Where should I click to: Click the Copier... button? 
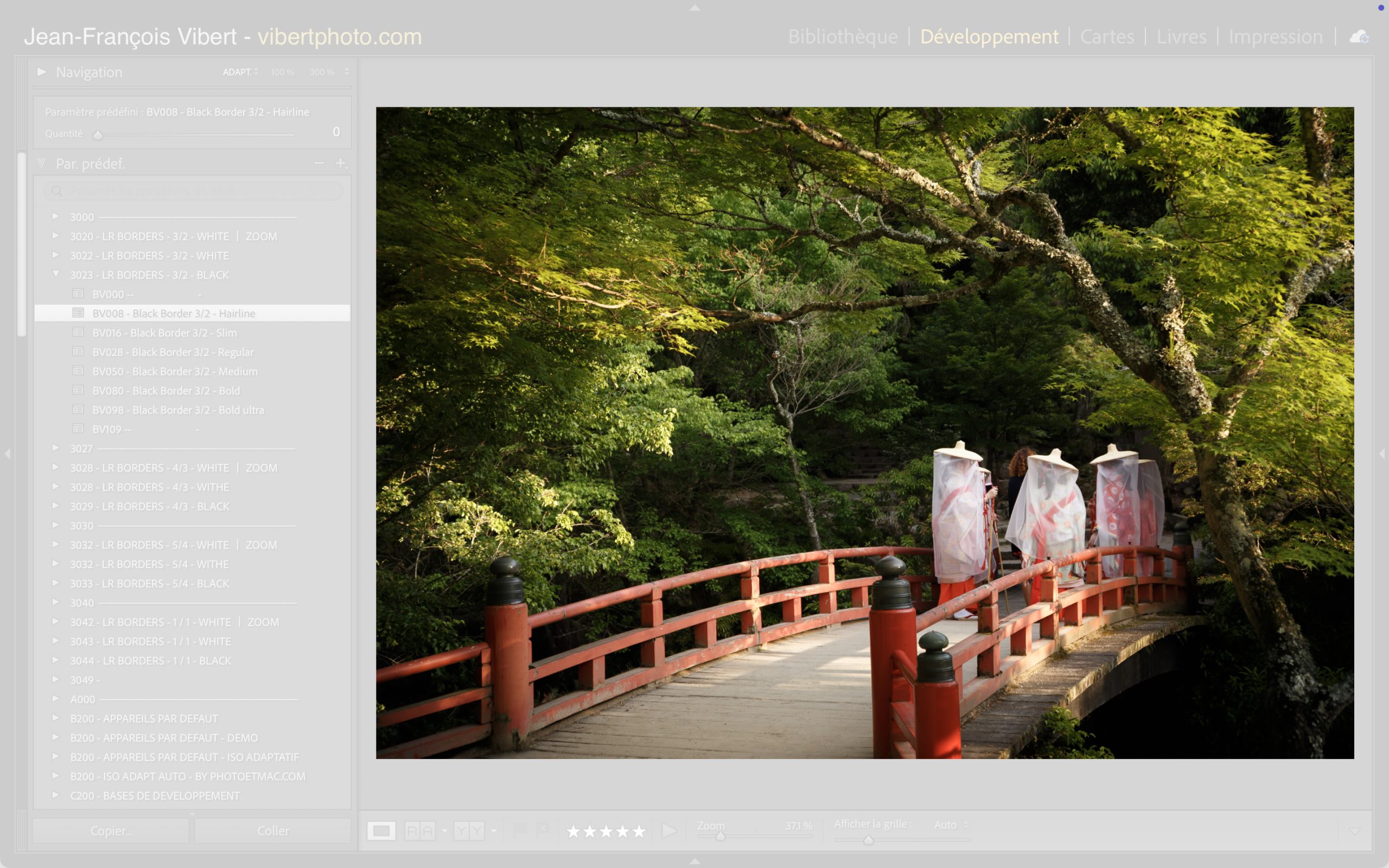click(111, 831)
